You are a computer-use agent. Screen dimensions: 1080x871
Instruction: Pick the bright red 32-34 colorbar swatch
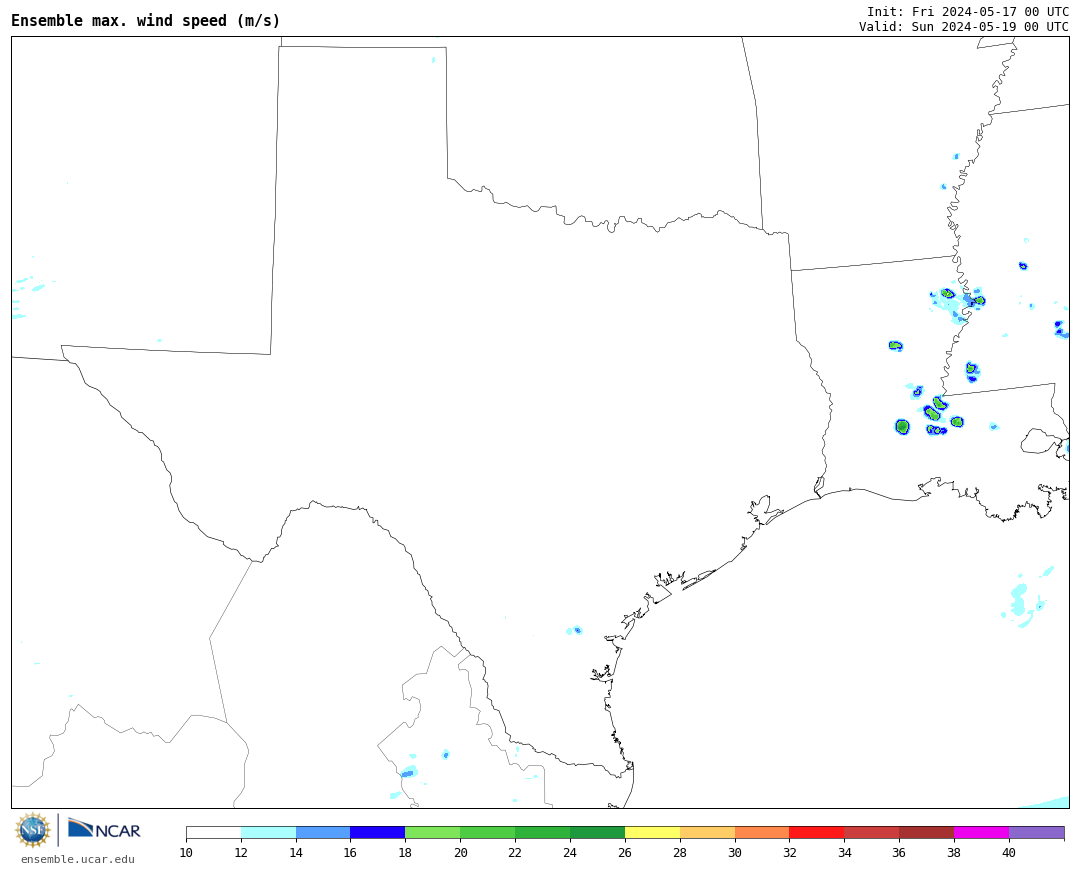[x=817, y=832]
